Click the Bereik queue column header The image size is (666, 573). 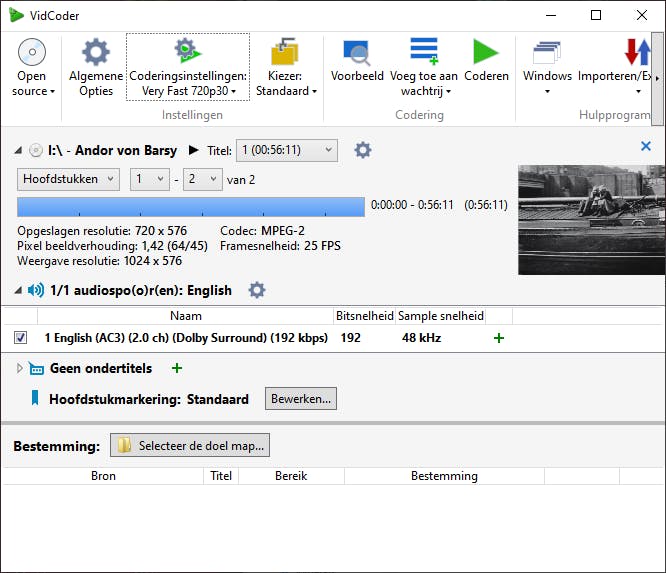[x=291, y=476]
